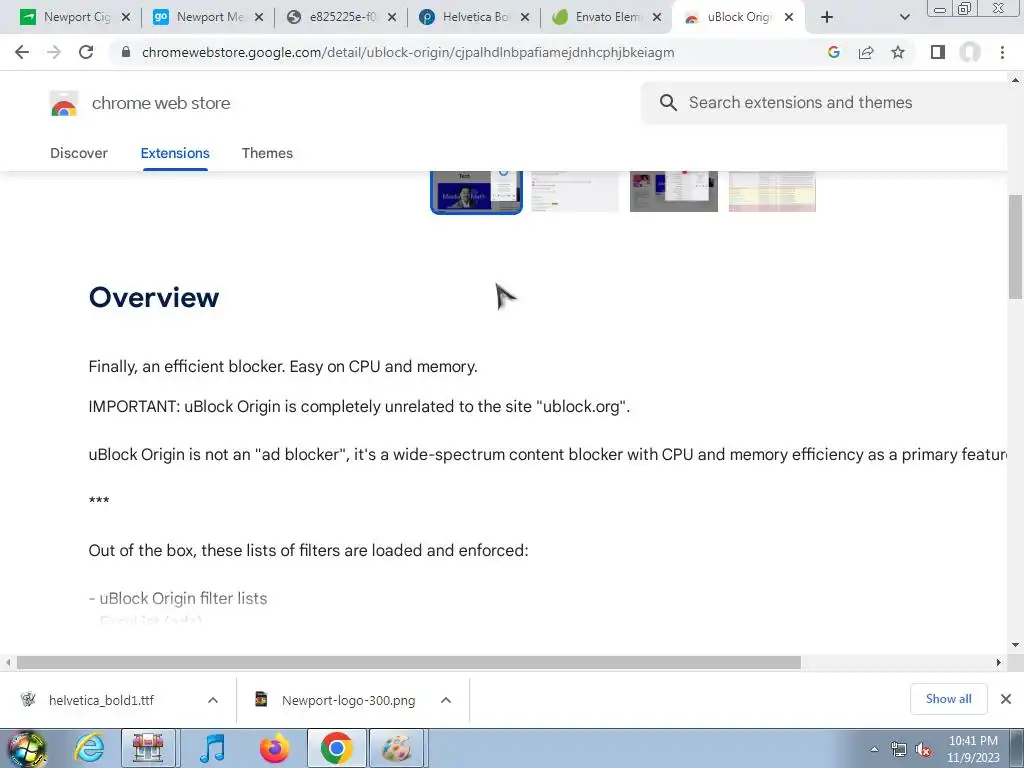The image size is (1024, 768).
Task: Close the uBlock Origin tab
Action: pos(789,17)
